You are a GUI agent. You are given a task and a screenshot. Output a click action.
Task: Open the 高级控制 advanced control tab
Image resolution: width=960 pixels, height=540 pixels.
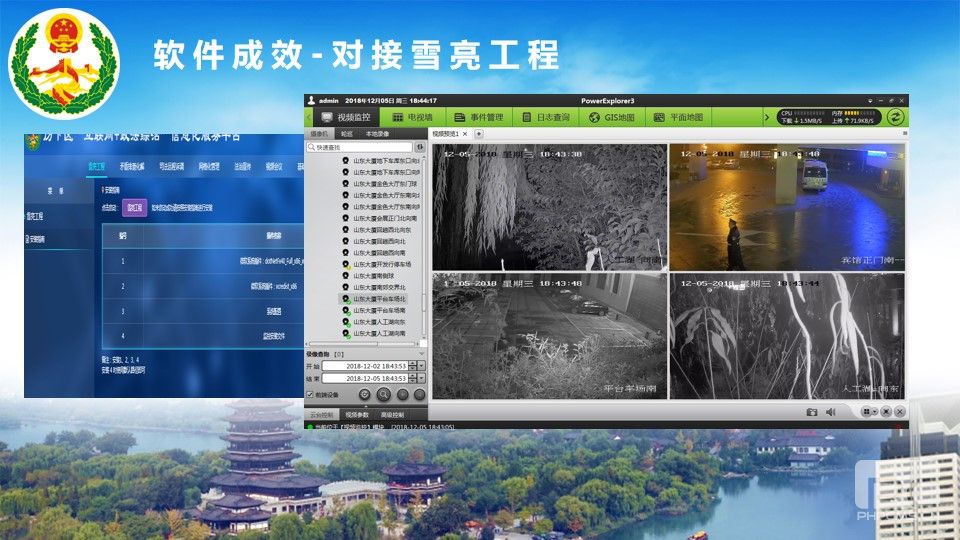point(392,415)
